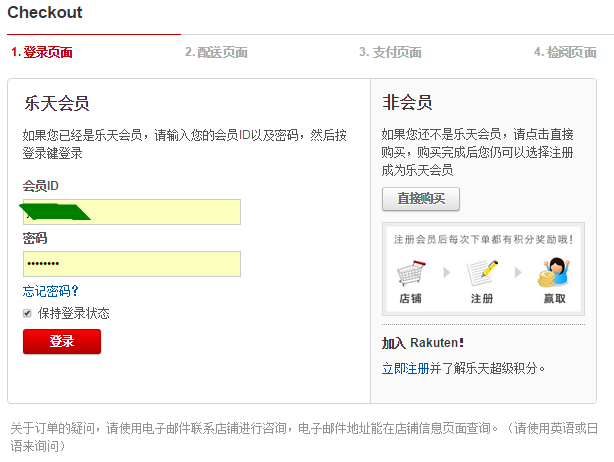Click the 加入 Rakuten! heading
This screenshot has width=614, height=462.
tap(423, 343)
